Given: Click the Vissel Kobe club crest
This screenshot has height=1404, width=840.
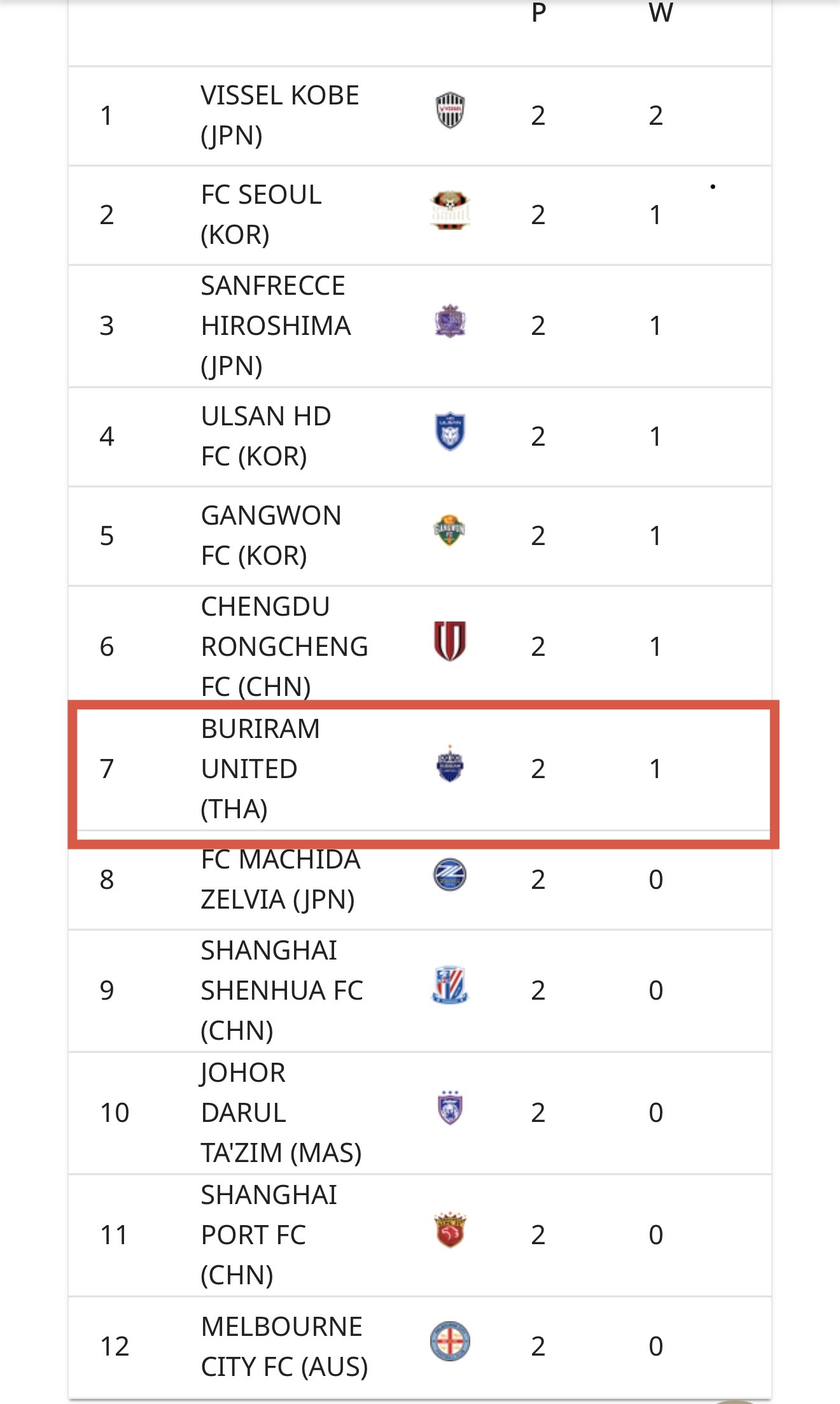Looking at the screenshot, I should [450, 110].
